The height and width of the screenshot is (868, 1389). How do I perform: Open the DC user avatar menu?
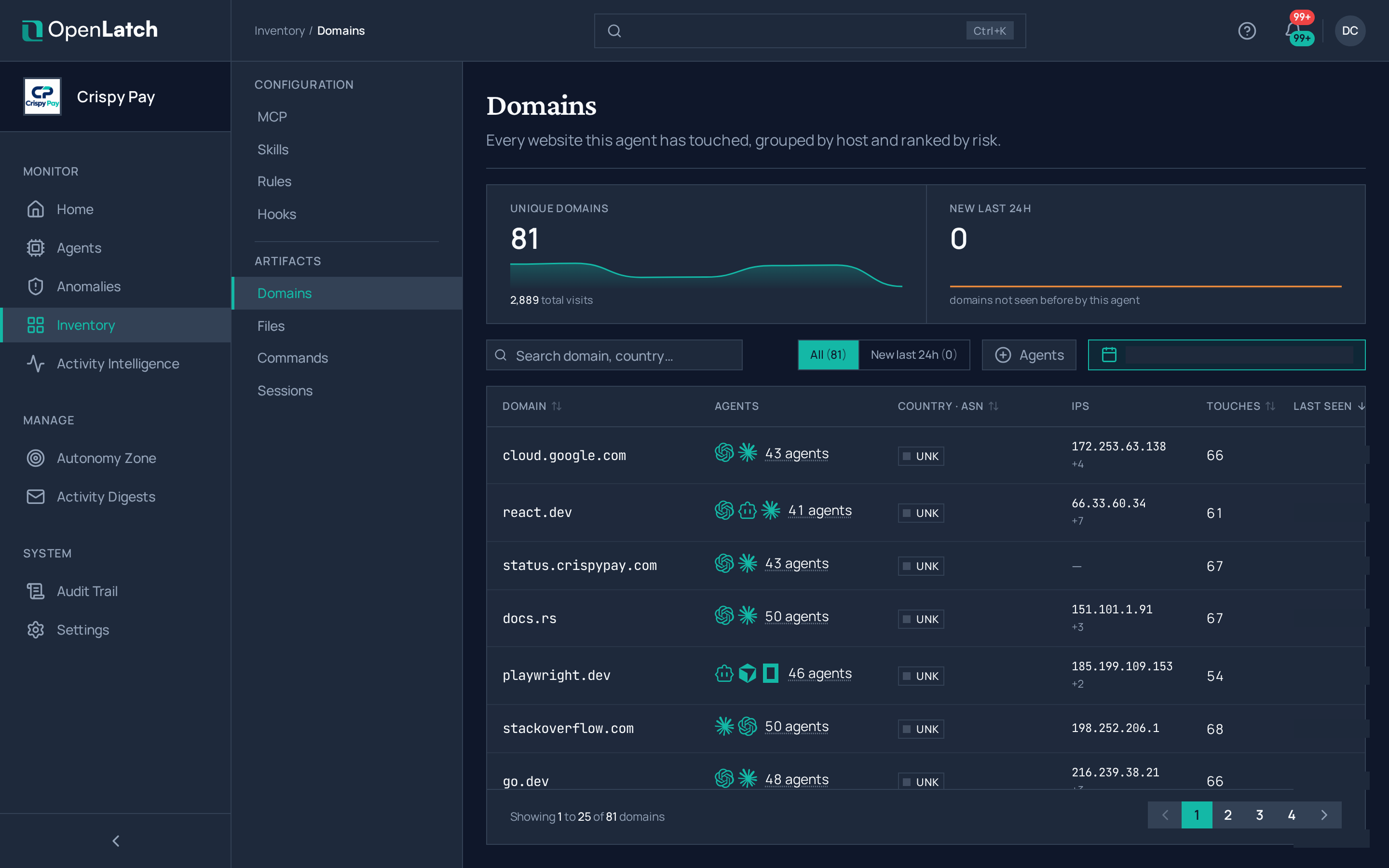coord(1349,31)
